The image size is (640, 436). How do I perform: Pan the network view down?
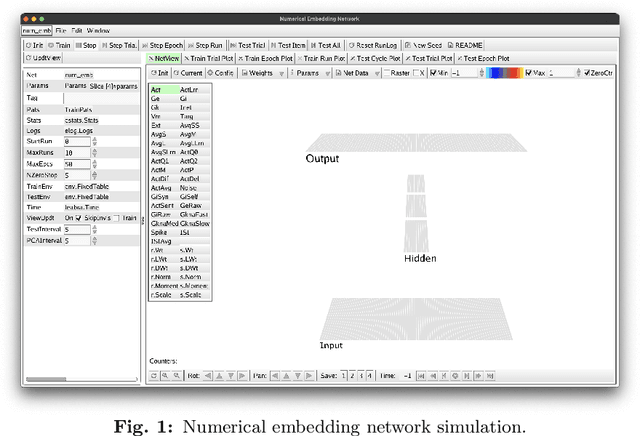coord(298,376)
